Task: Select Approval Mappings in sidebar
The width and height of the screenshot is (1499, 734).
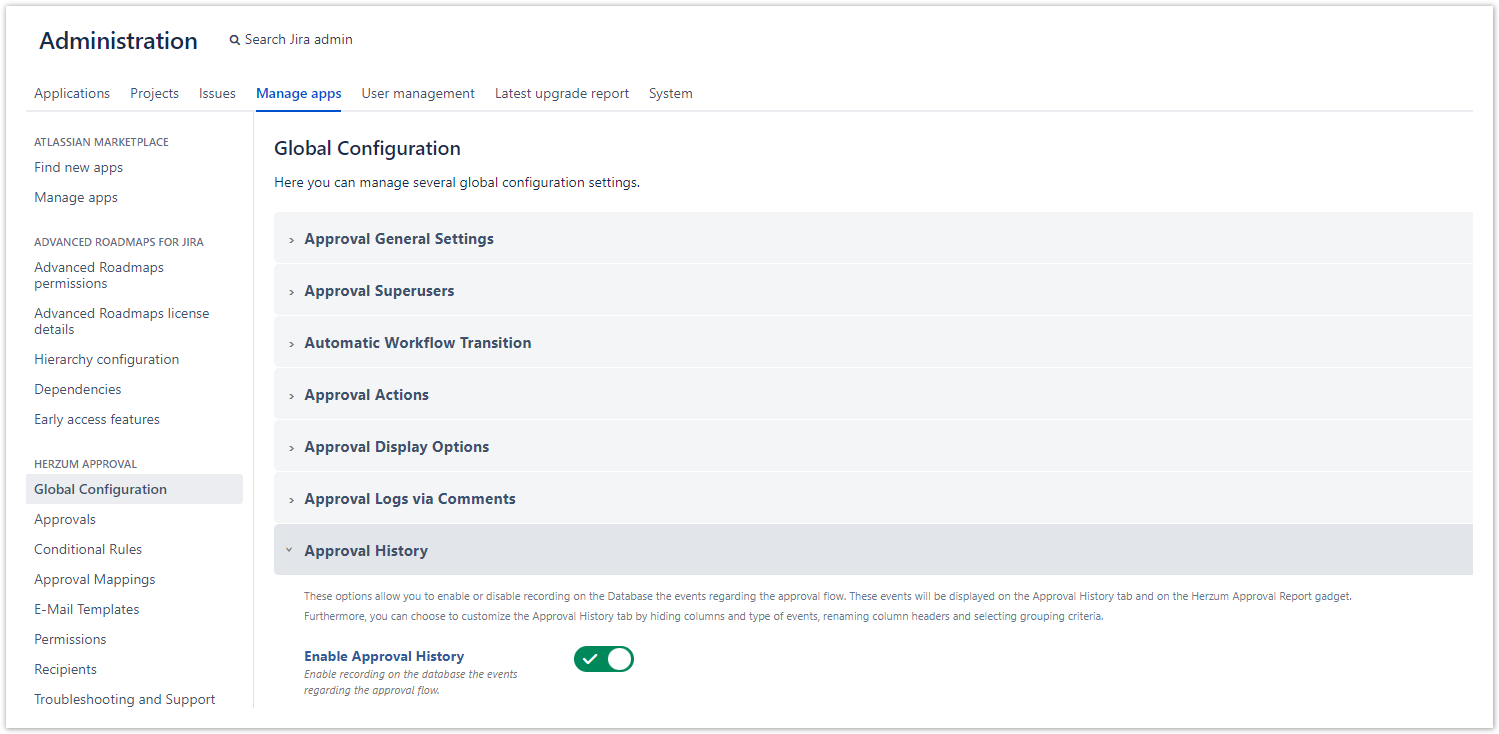Action: [x=94, y=579]
